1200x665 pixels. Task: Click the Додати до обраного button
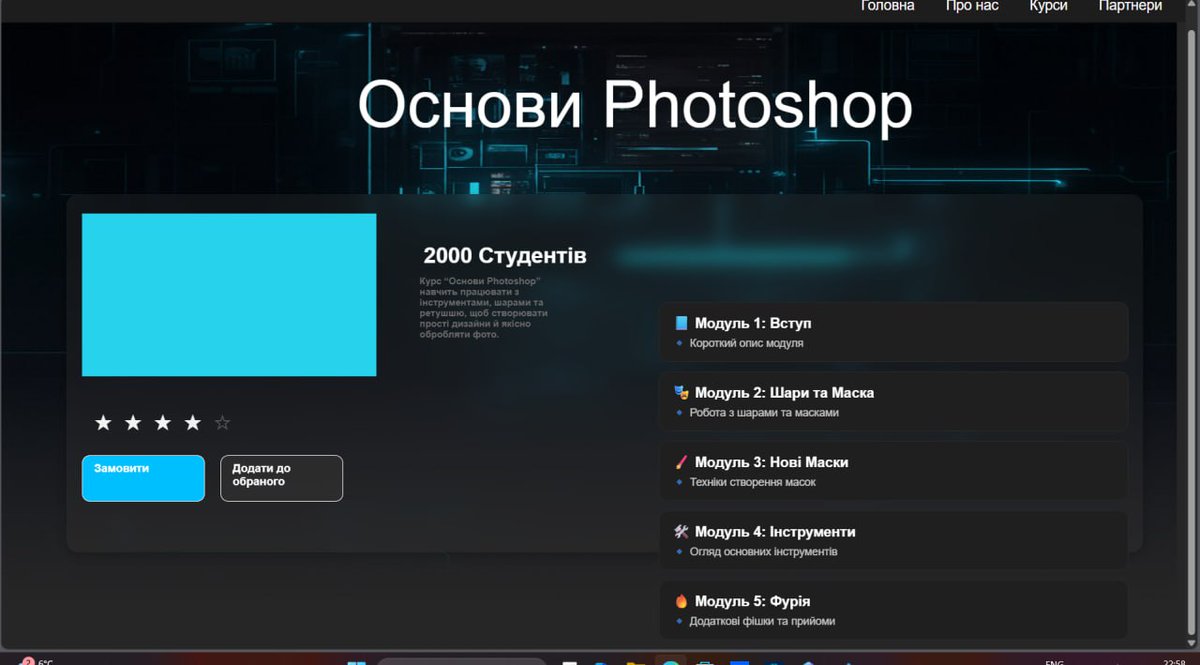[281, 478]
